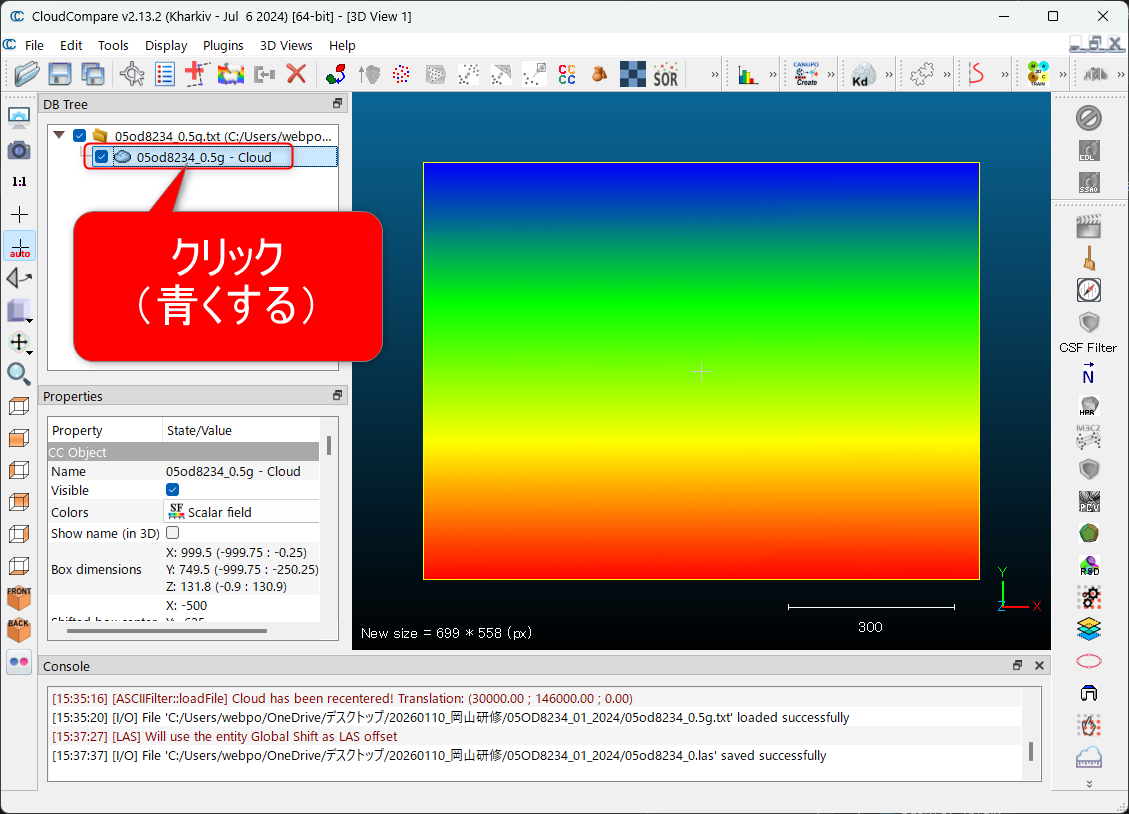Click the camera snapshot icon
Image resolution: width=1129 pixels, height=814 pixels.
[x=19, y=150]
